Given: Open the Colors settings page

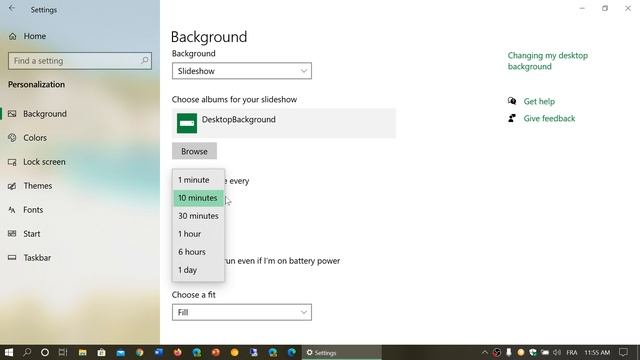Looking at the screenshot, I should pyautogui.click(x=35, y=138).
